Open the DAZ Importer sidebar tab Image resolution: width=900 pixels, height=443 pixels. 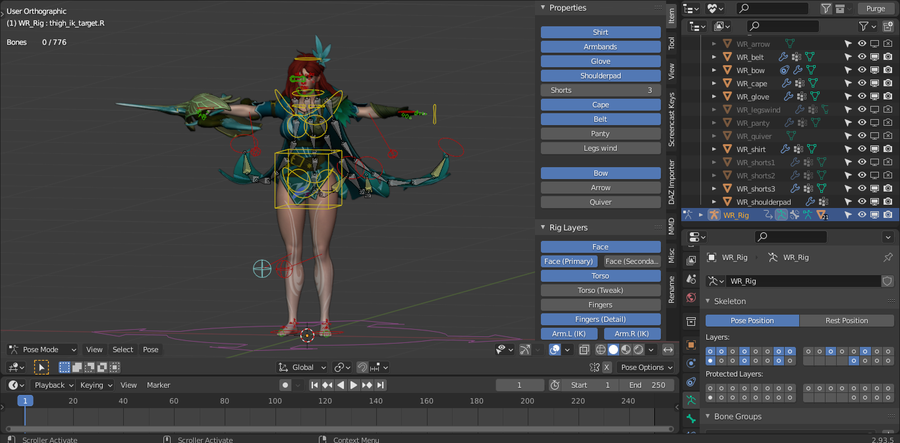[672, 182]
